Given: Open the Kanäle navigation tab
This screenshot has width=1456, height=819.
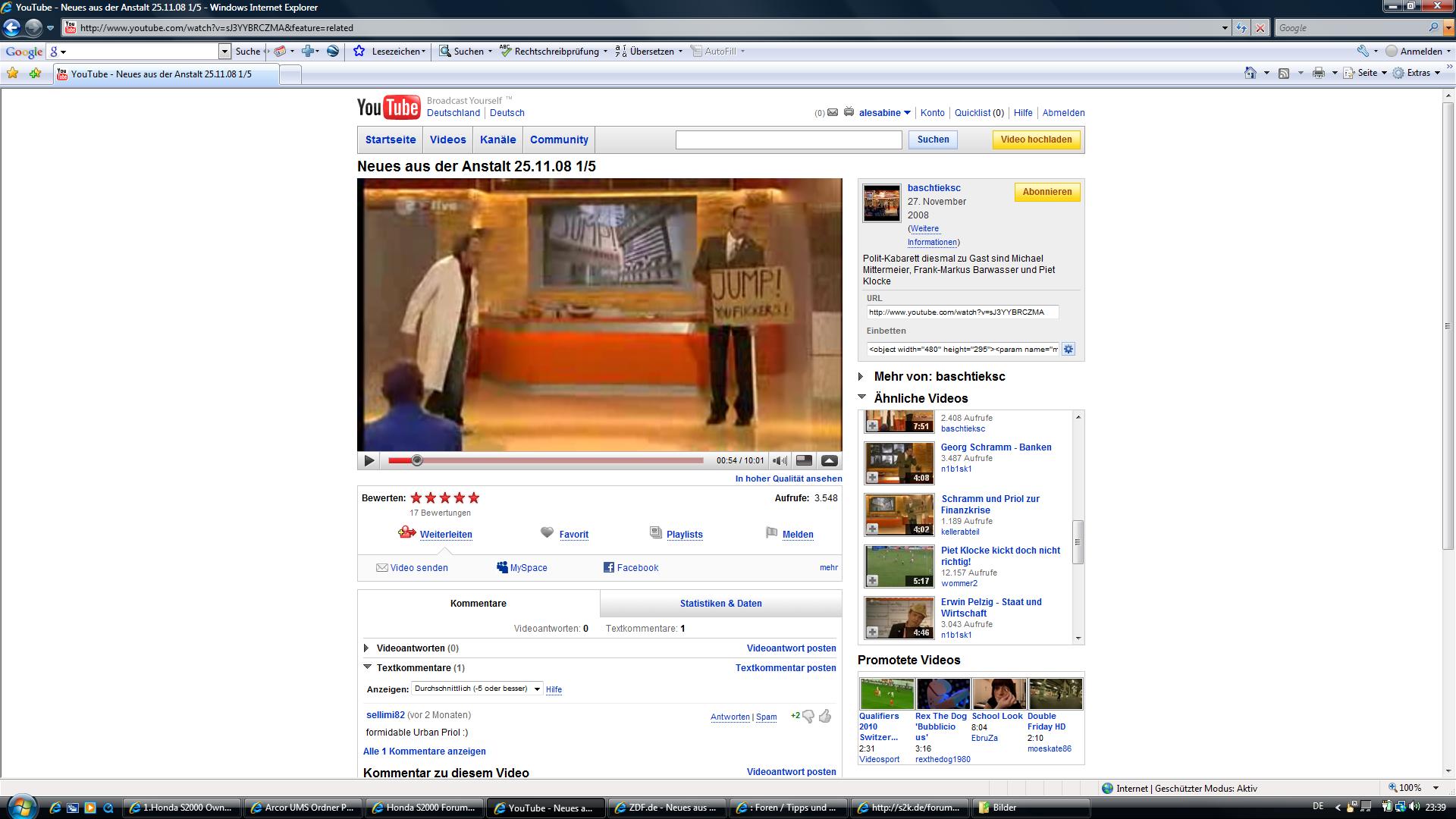Looking at the screenshot, I should [x=497, y=140].
